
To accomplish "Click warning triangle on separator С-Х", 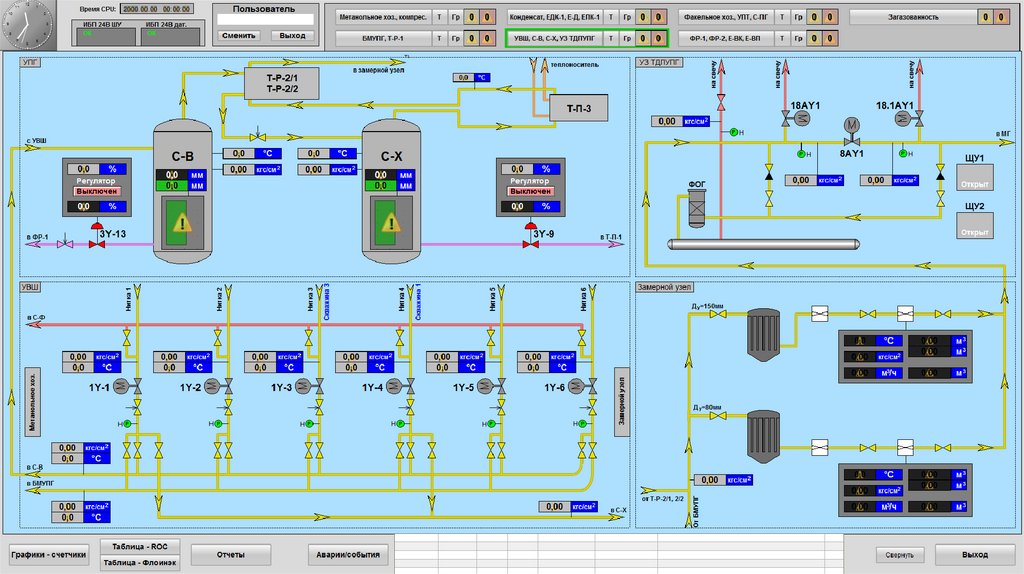I will coord(391,223).
